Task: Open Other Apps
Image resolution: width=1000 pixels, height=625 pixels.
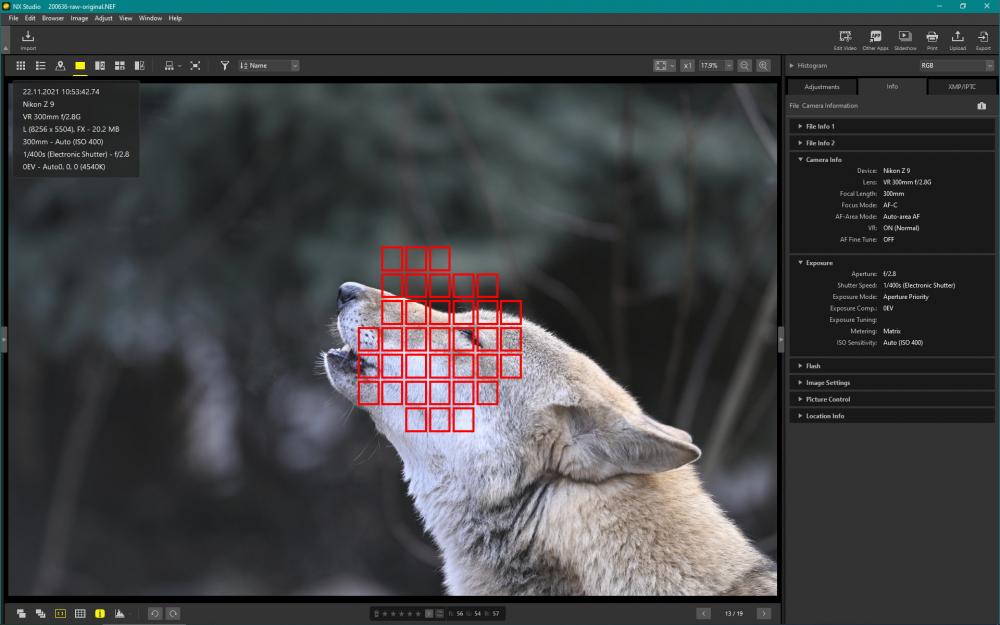Action: pos(875,40)
